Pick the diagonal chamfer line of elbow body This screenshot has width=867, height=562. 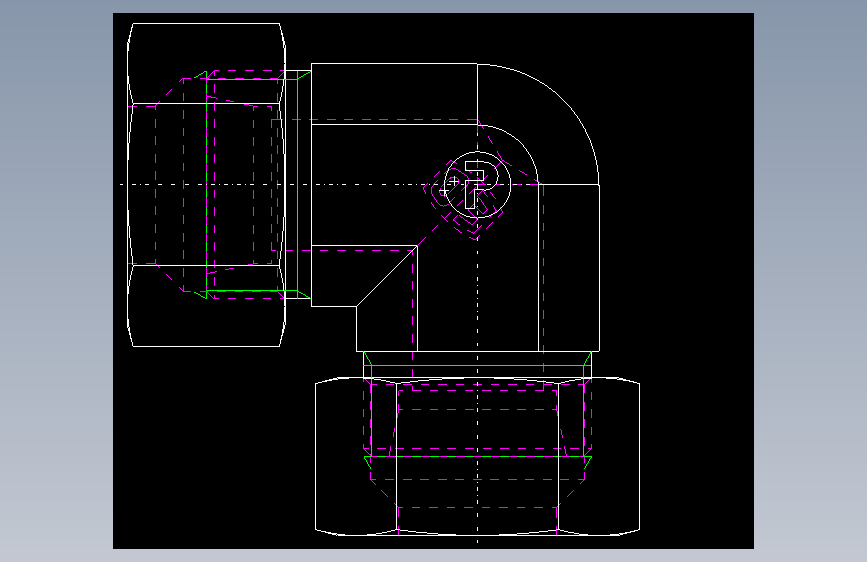coord(387,276)
